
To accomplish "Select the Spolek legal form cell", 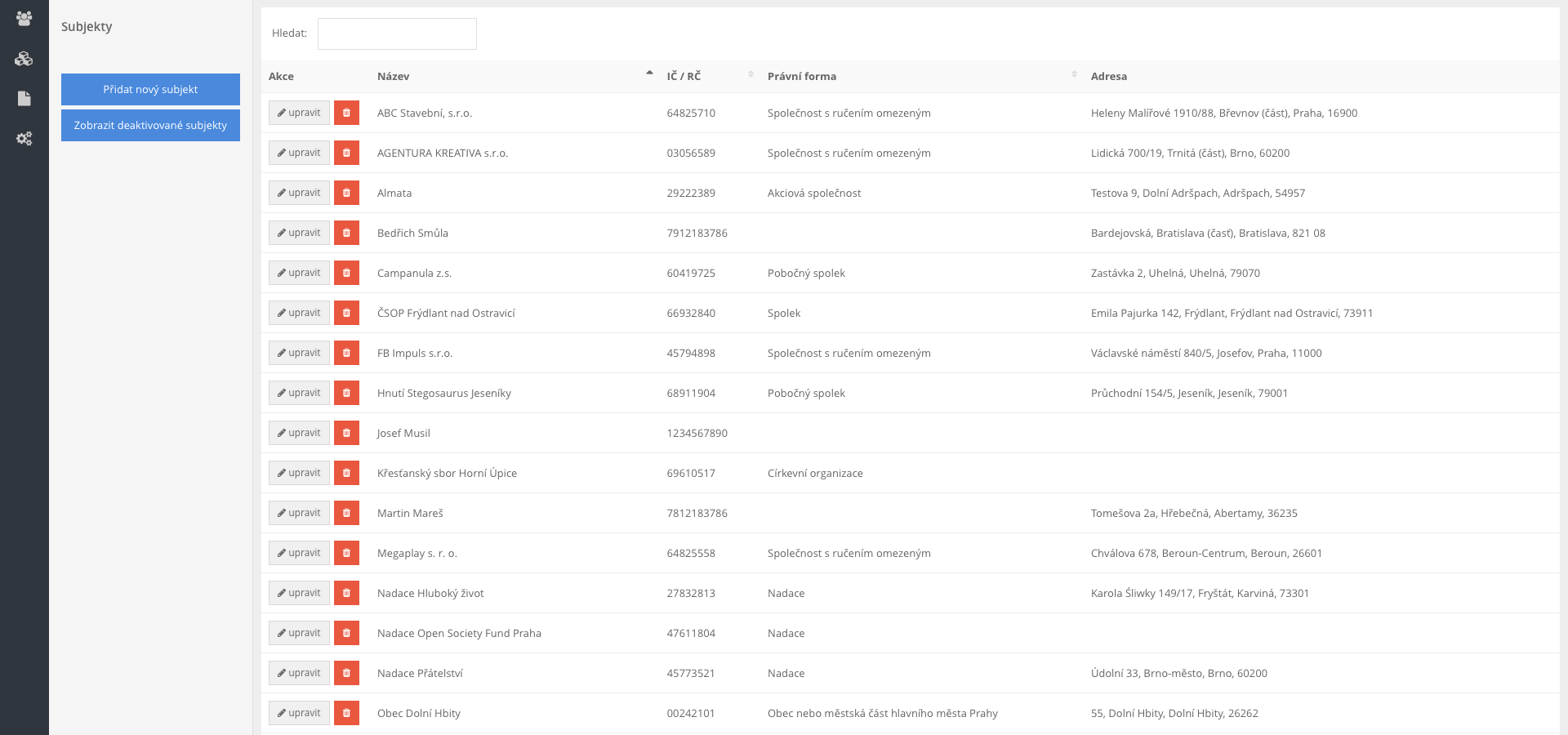I will click(x=784, y=313).
